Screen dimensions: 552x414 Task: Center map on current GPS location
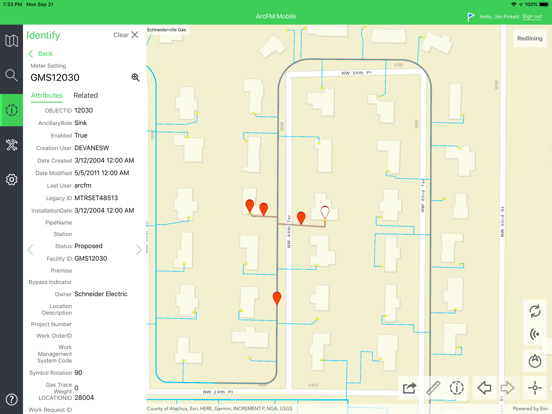535,388
